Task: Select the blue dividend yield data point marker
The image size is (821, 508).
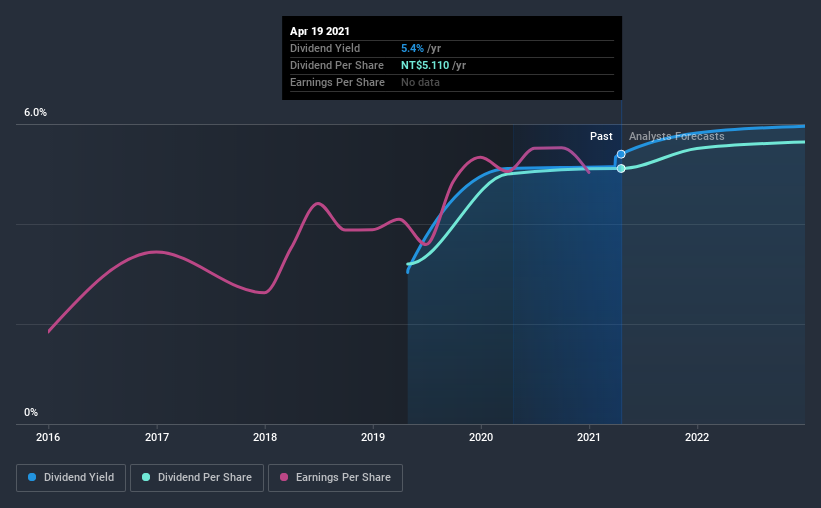Action: [x=621, y=154]
